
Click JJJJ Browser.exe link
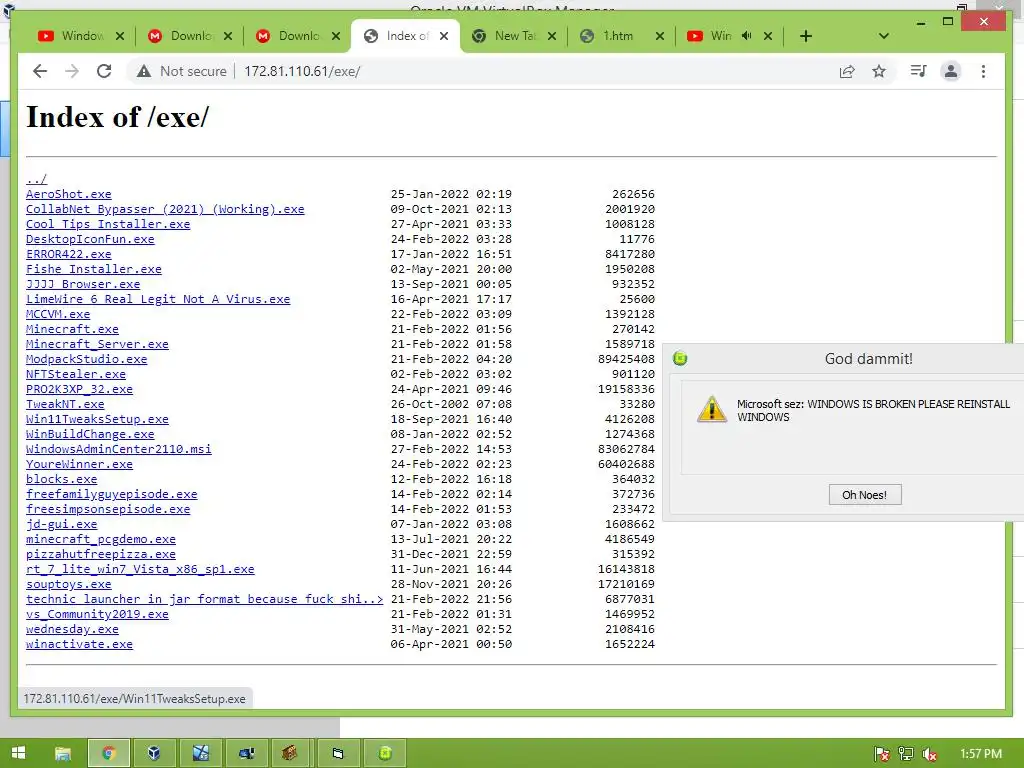click(83, 284)
